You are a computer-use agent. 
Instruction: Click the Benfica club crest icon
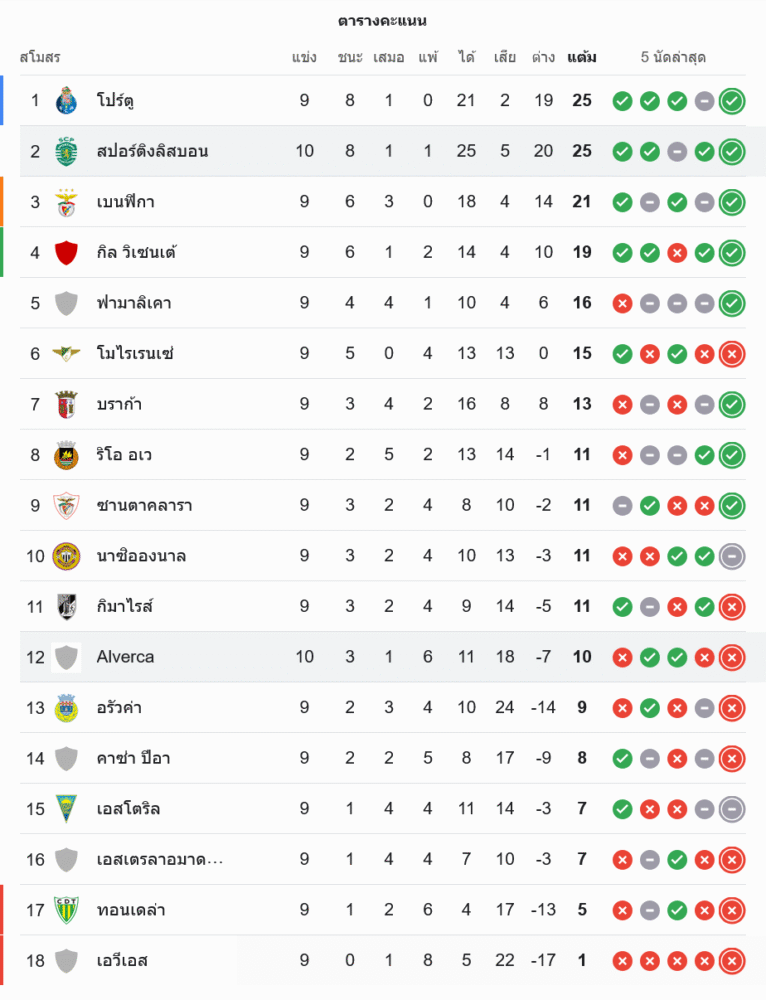click(66, 202)
